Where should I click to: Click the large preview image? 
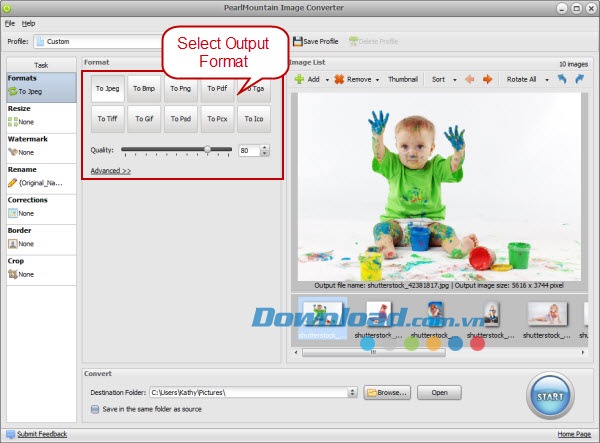tap(439, 187)
